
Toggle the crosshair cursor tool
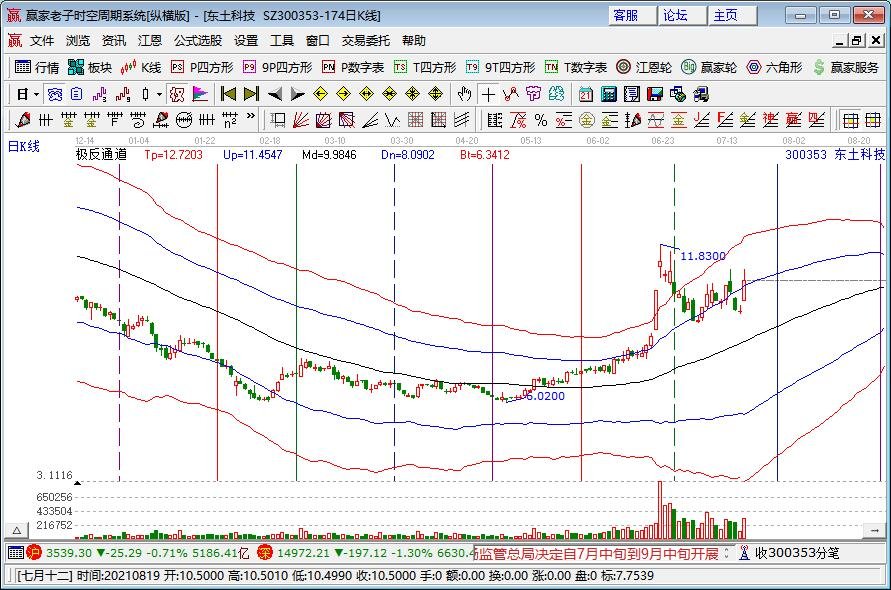488,94
